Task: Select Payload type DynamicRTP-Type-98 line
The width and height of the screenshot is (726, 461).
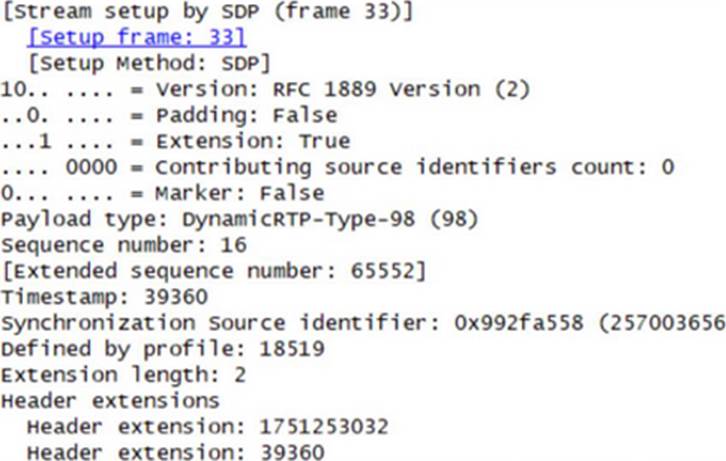Action: 239,219
